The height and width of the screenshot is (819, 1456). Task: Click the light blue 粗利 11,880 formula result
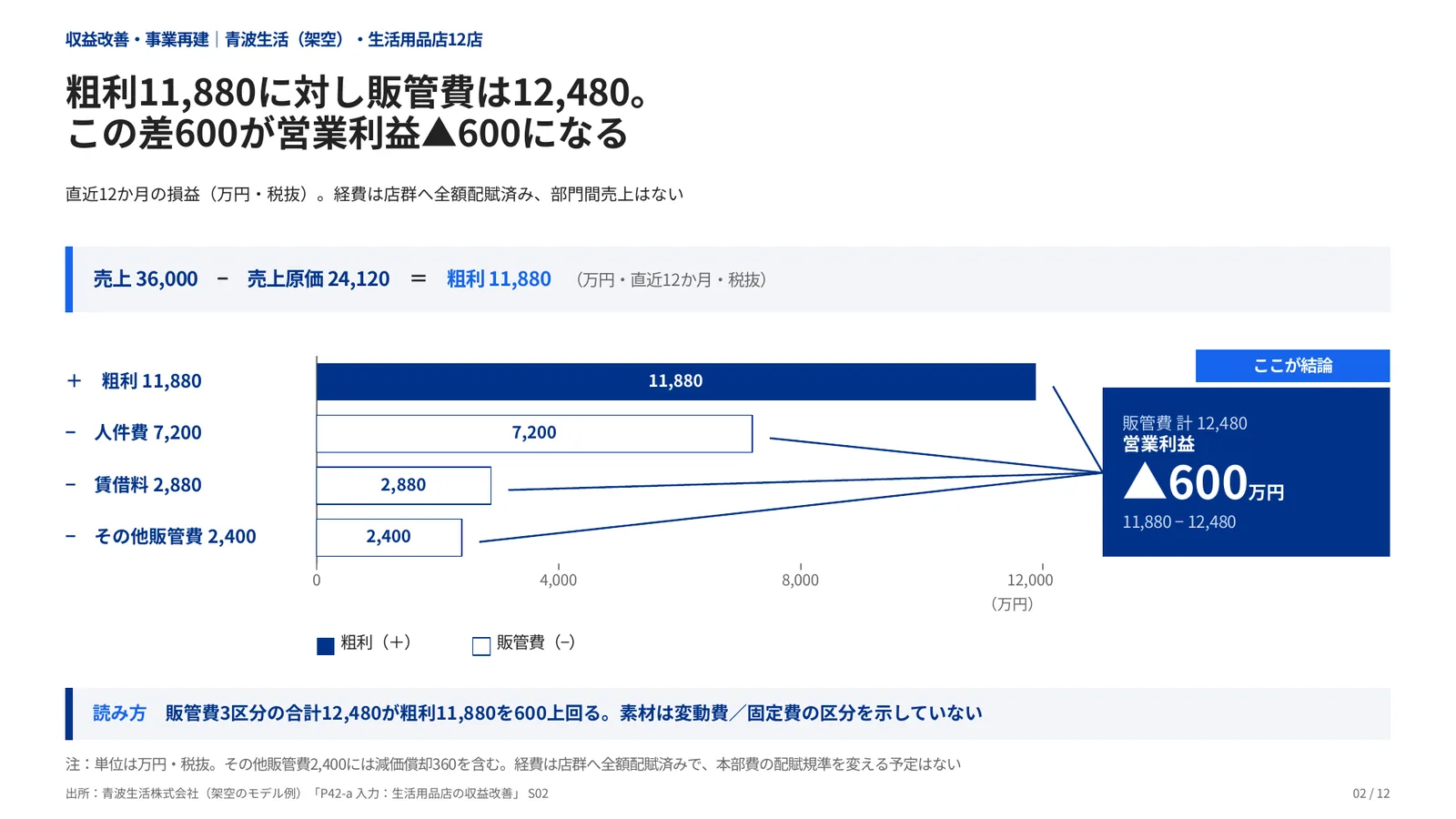499,279
